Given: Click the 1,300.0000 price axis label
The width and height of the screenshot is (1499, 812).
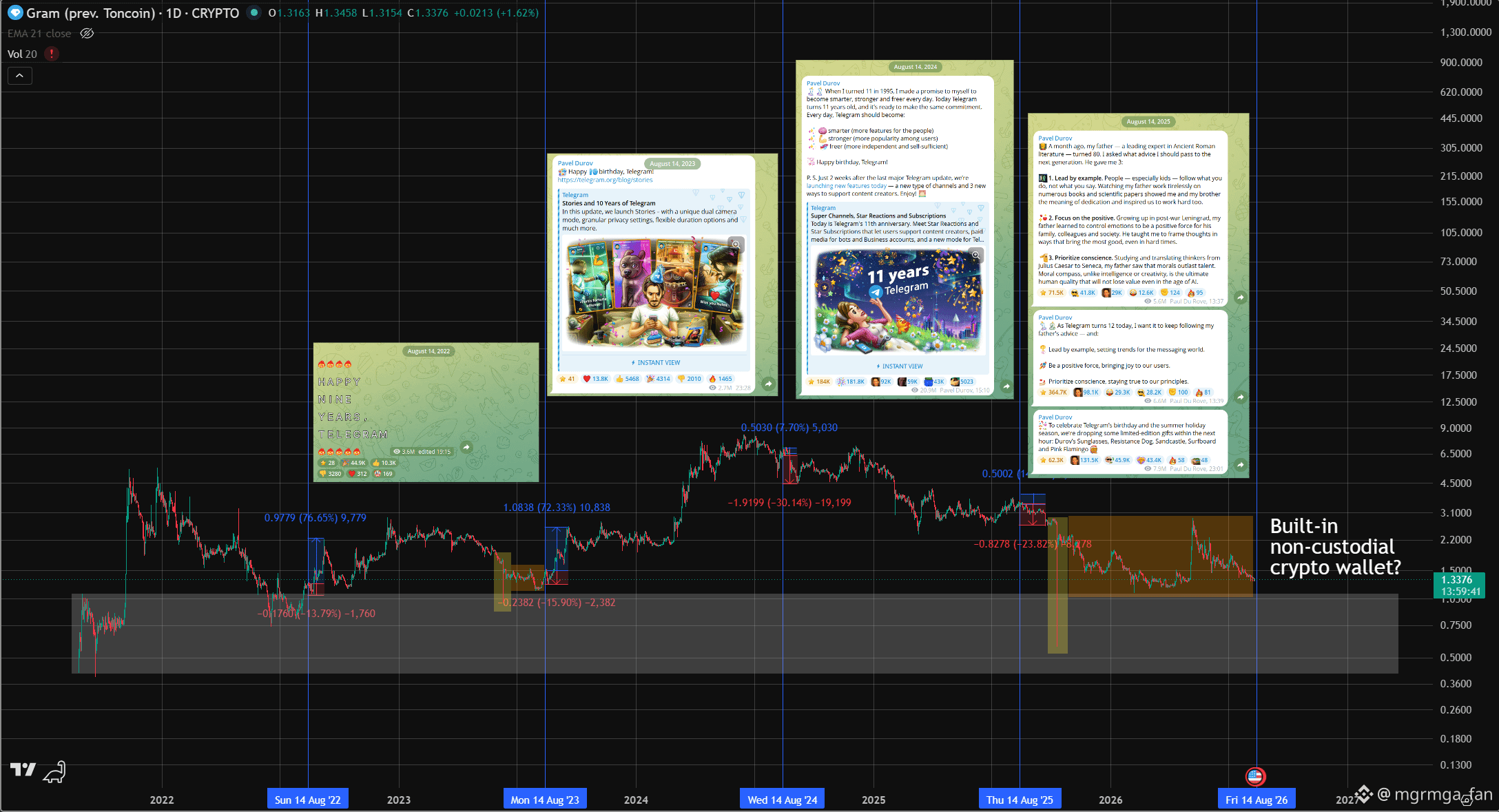Looking at the screenshot, I should 1466,32.
